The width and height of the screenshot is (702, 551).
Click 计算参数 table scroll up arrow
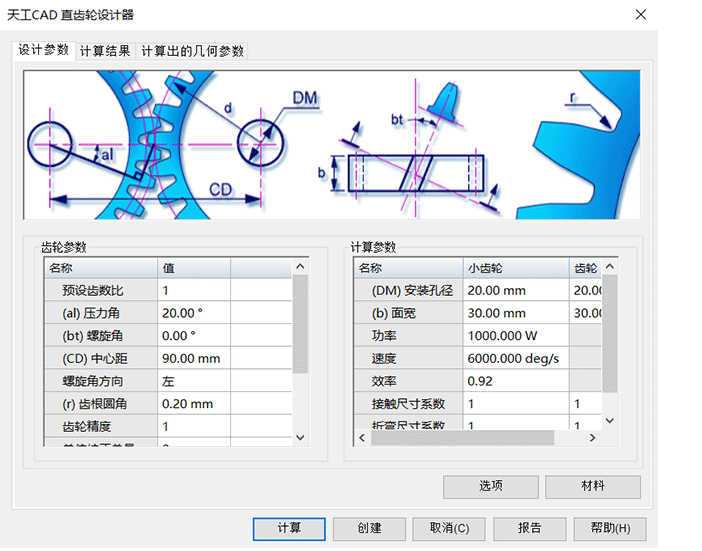(609, 267)
